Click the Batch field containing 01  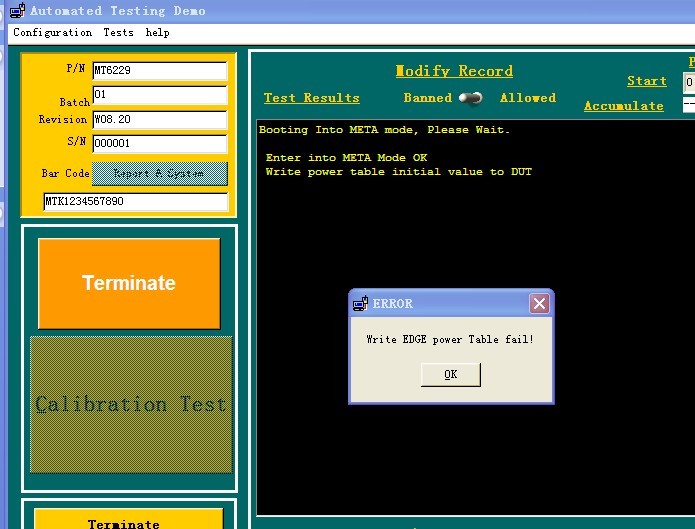pyautogui.click(x=160, y=95)
